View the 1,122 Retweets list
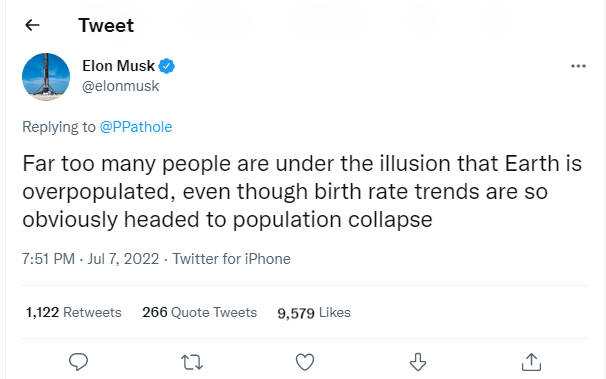The width and height of the screenshot is (606, 379). click(73, 312)
